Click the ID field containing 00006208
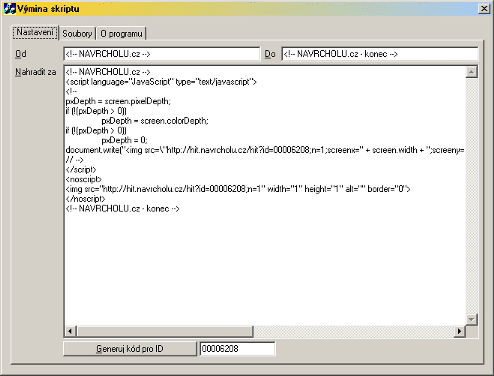The width and height of the screenshot is (494, 376). click(237, 349)
